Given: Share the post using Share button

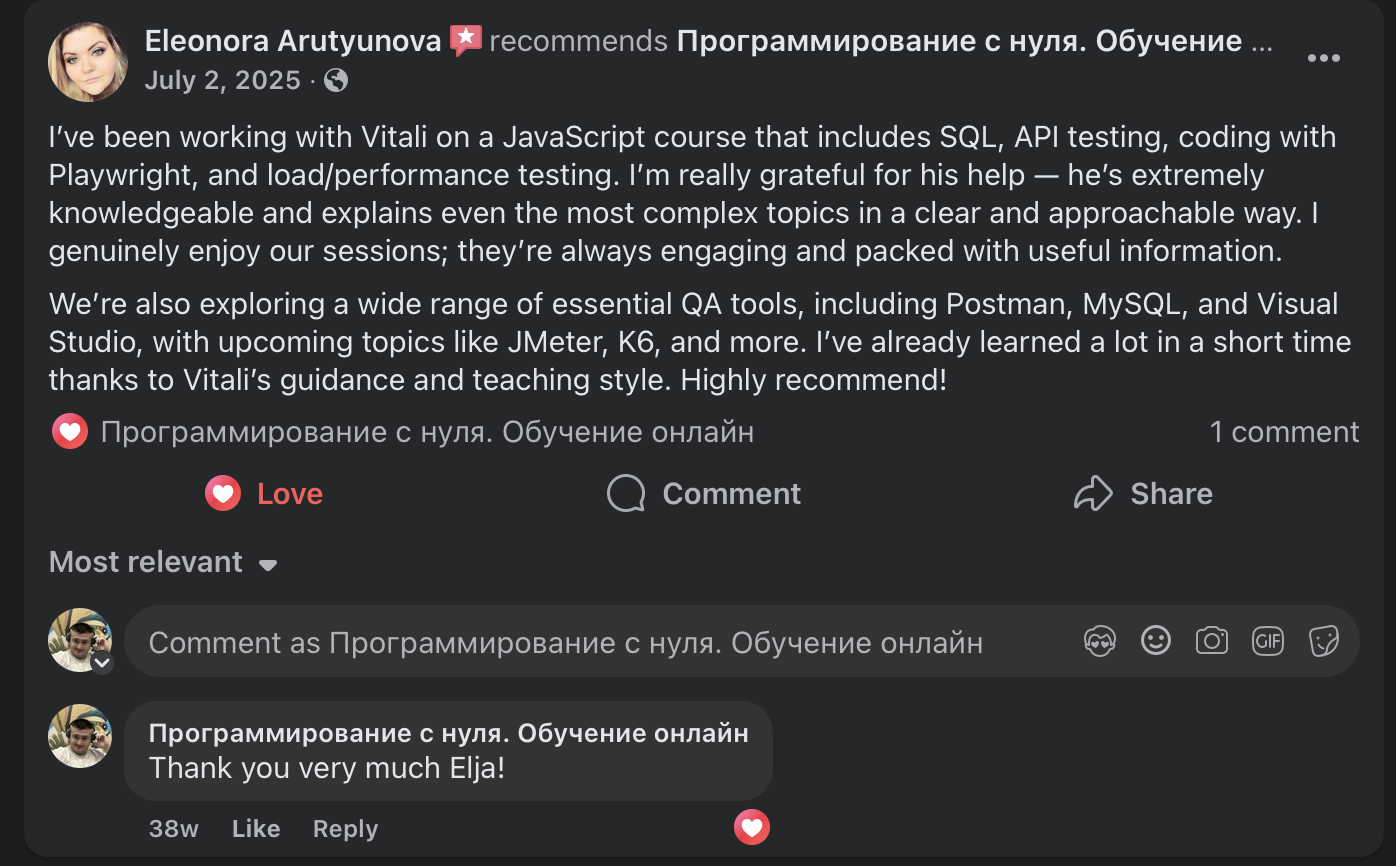Looking at the screenshot, I should point(1143,493).
